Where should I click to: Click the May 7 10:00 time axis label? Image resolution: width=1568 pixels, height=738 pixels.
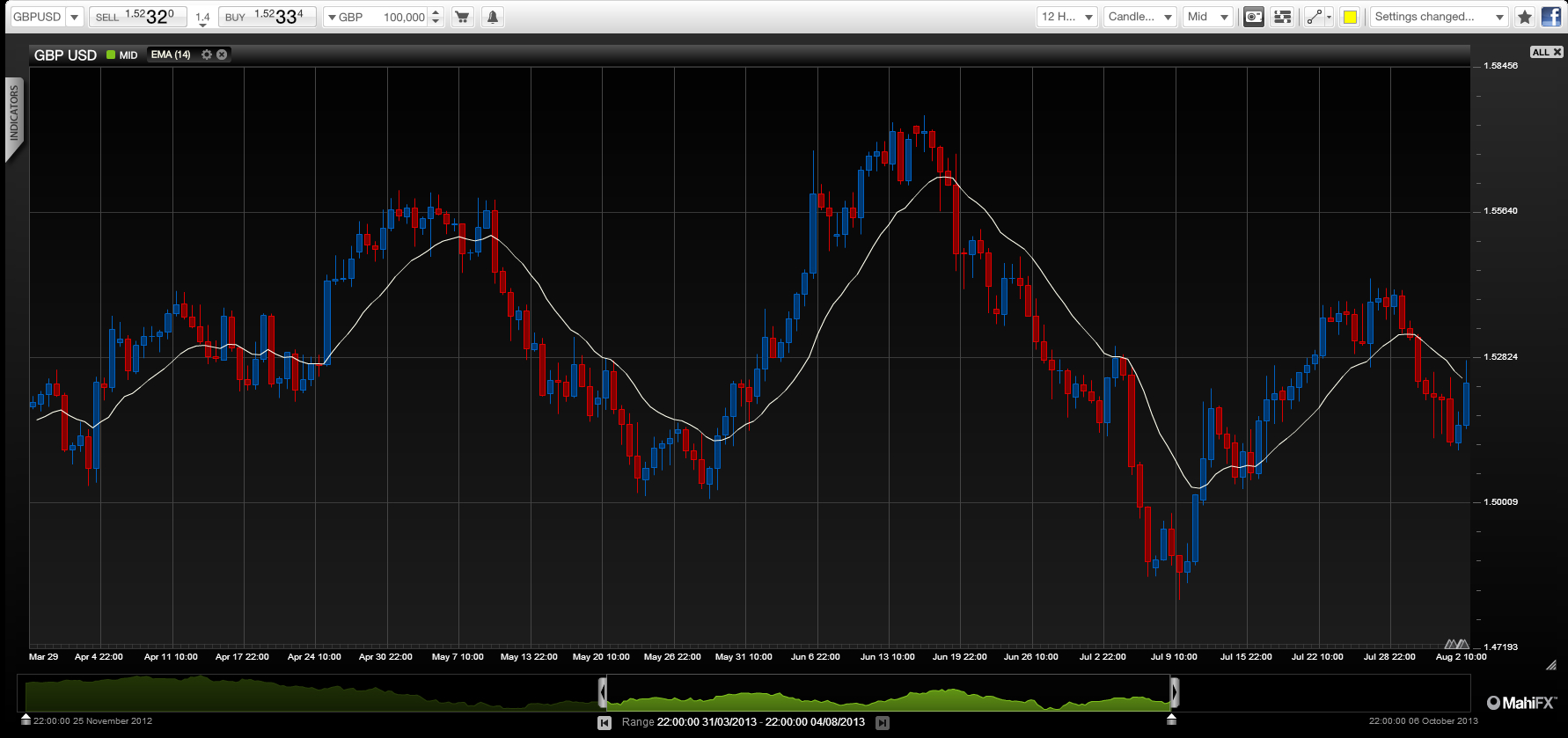tap(458, 657)
